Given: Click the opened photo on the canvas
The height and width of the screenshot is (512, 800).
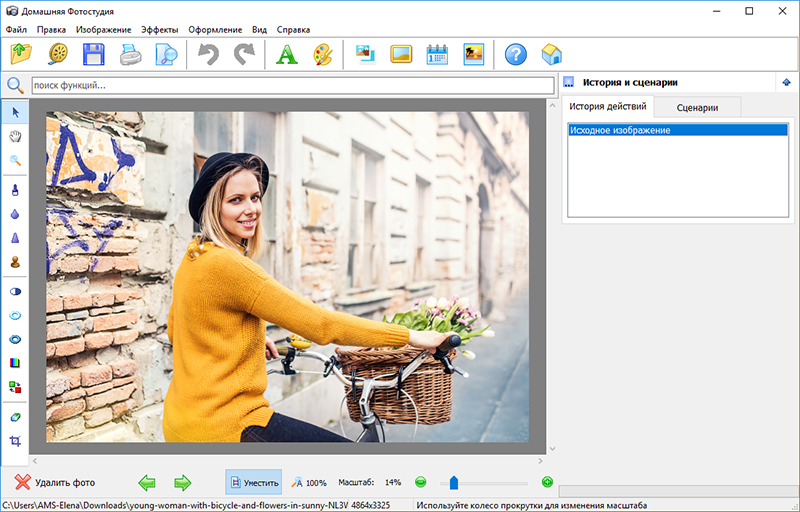Looking at the screenshot, I should [288, 277].
